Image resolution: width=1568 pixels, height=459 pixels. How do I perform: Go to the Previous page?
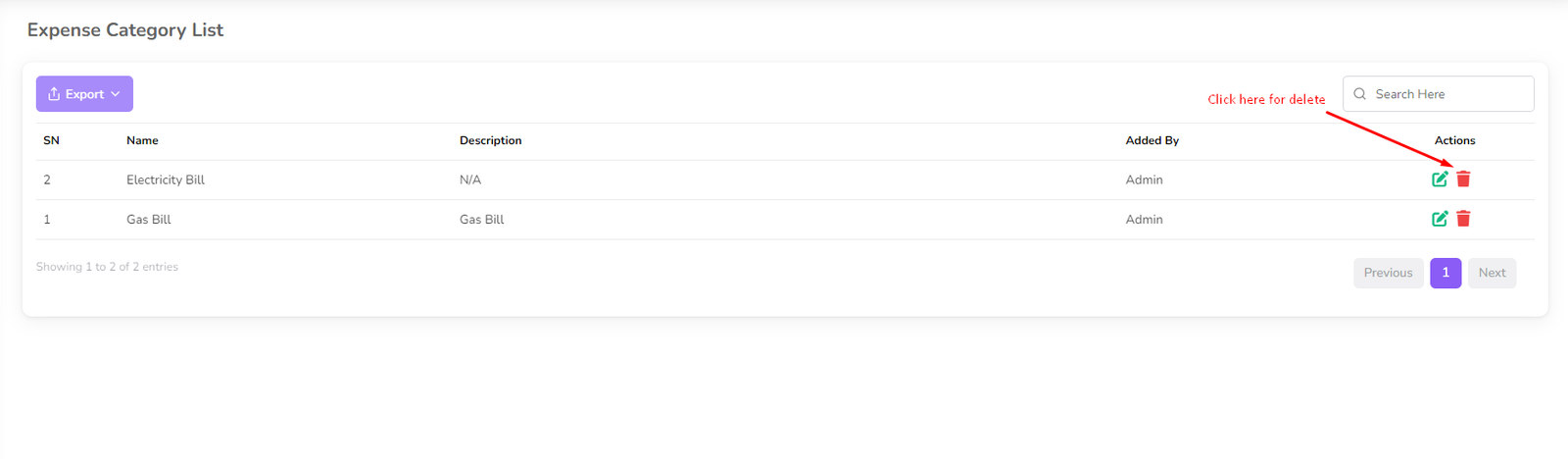[1388, 273]
